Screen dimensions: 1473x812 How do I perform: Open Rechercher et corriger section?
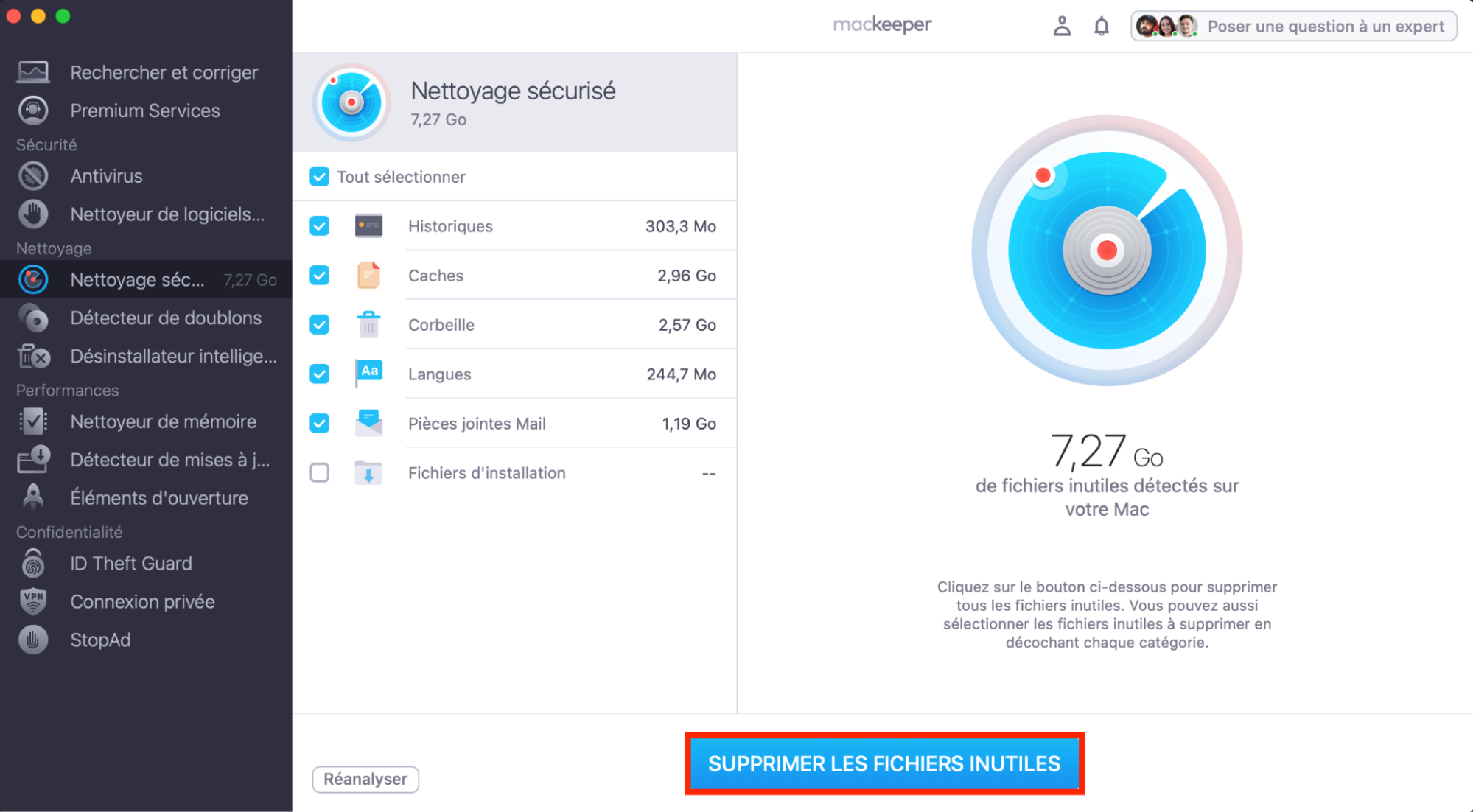pyautogui.click(x=146, y=72)
